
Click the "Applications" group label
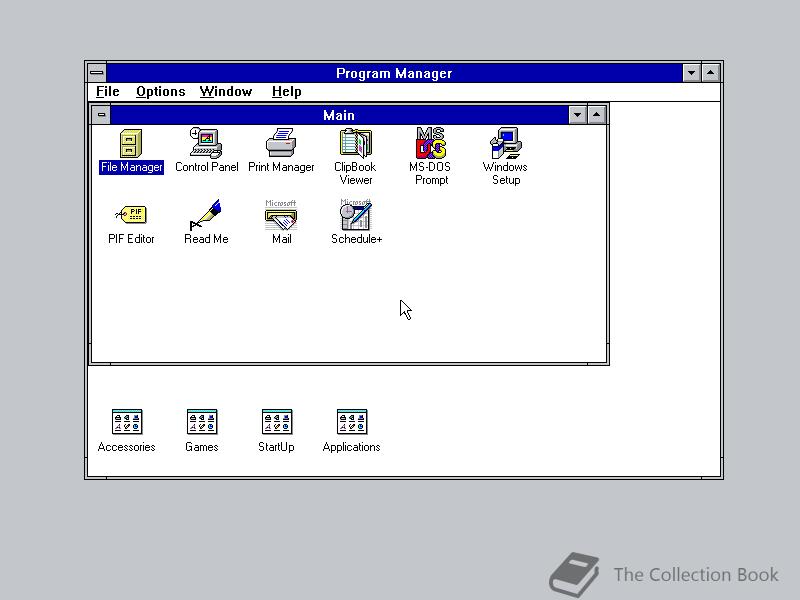352,447
